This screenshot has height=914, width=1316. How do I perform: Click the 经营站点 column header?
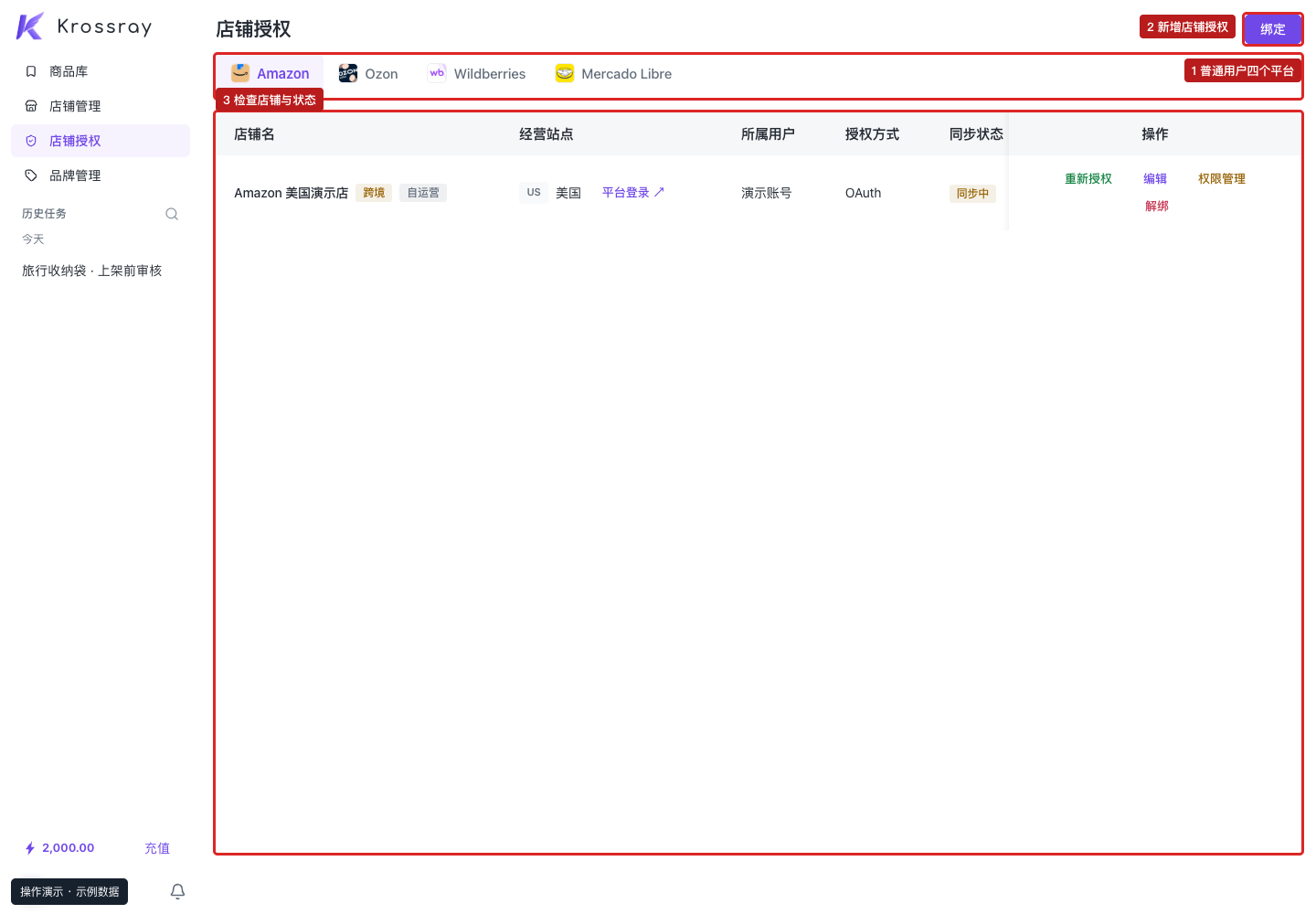547,134
